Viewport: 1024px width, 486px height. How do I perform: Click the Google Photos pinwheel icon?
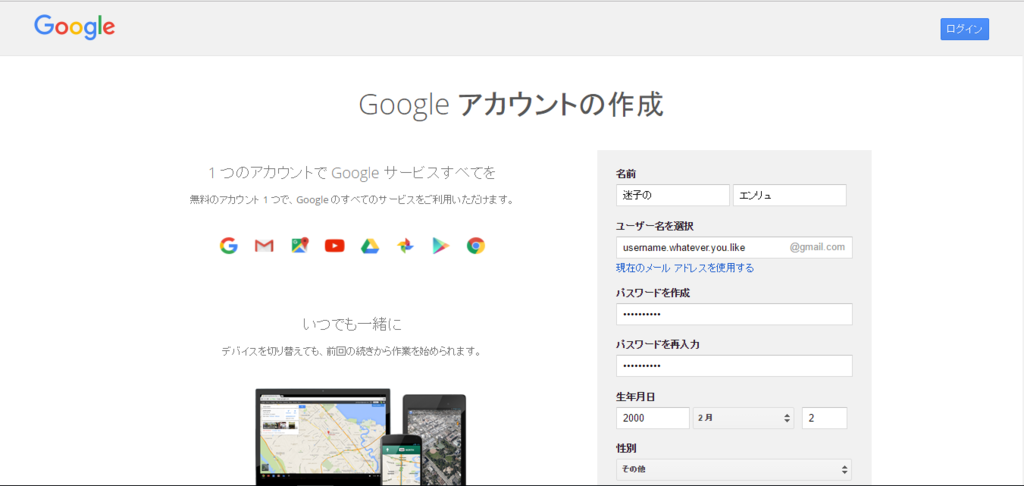[x=405, y=246]
